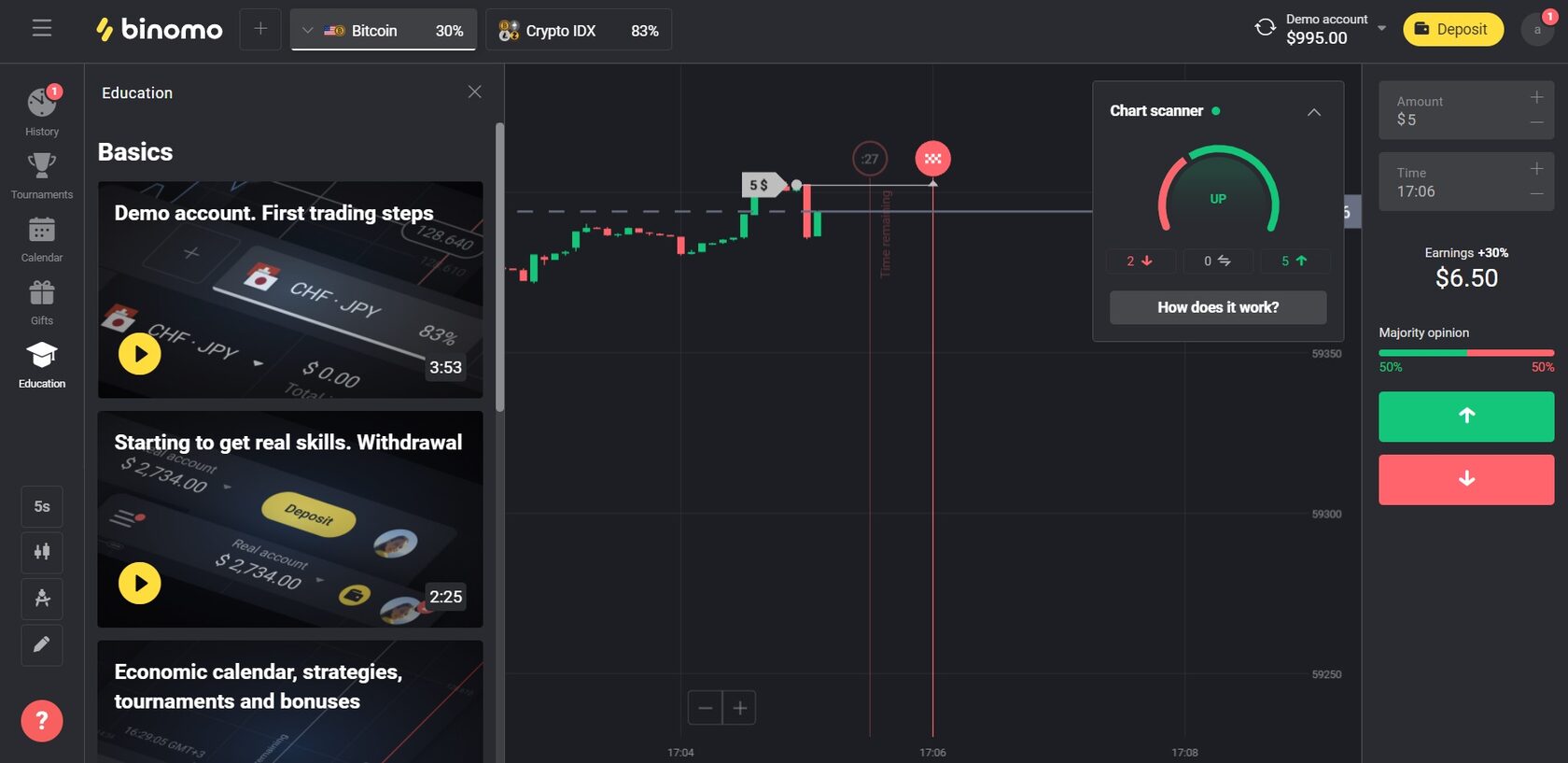Open the economic Calendar
This screenshot has width=1568, height=763.
pyautogui.click(x=41, y=234)
